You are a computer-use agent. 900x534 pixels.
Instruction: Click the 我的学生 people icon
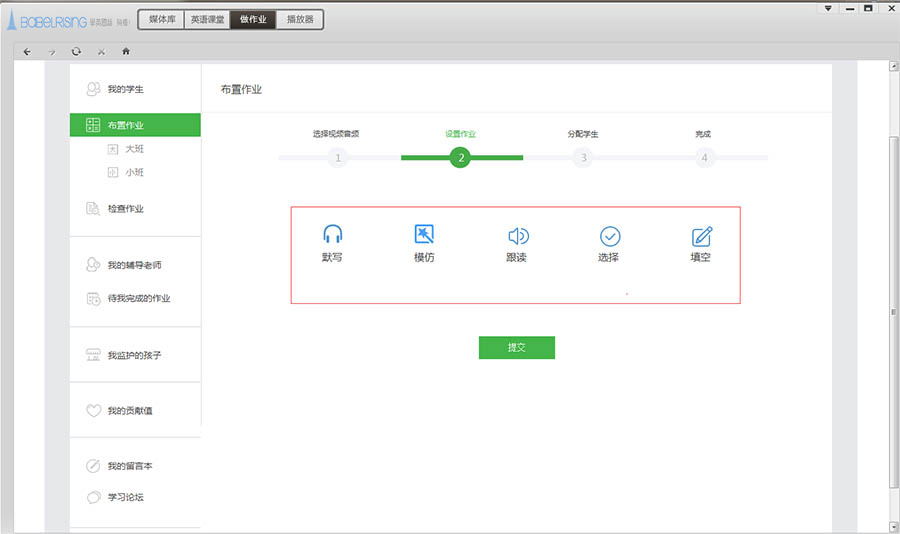click(x=93, y=89)
